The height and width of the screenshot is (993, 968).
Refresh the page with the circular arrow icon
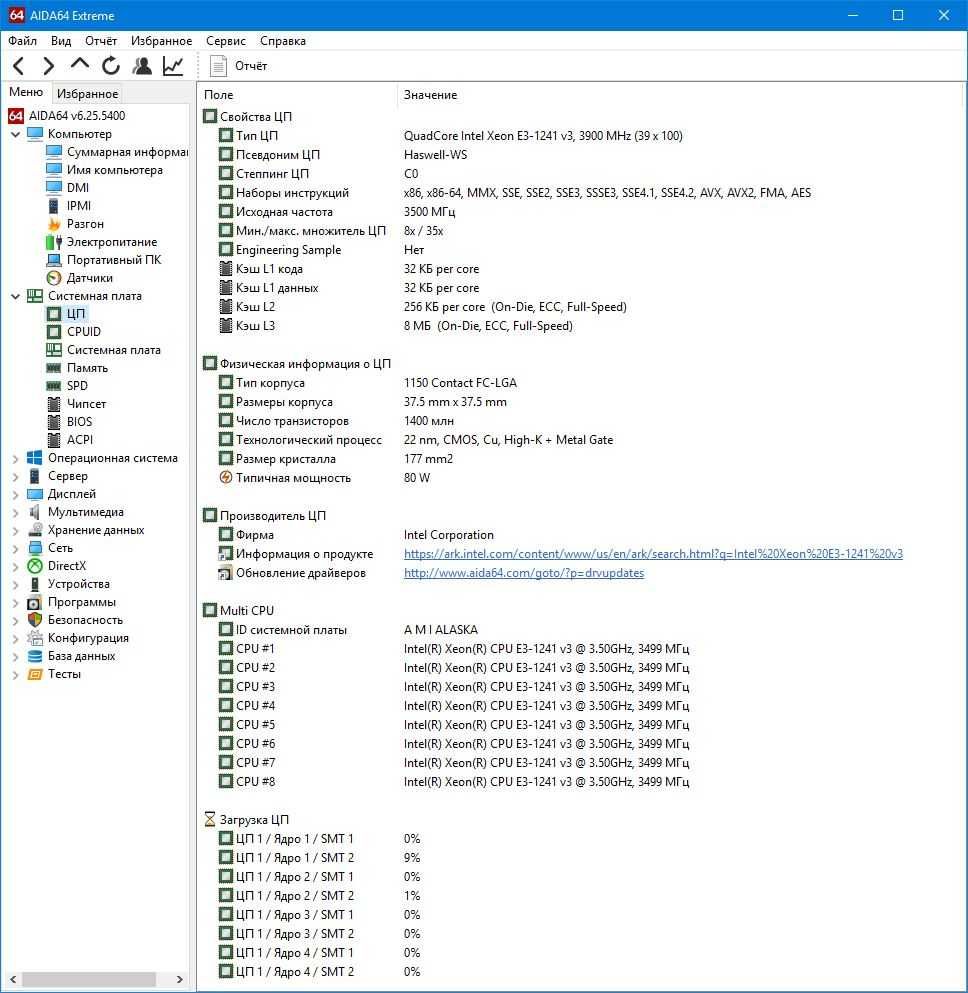(111, 65)
